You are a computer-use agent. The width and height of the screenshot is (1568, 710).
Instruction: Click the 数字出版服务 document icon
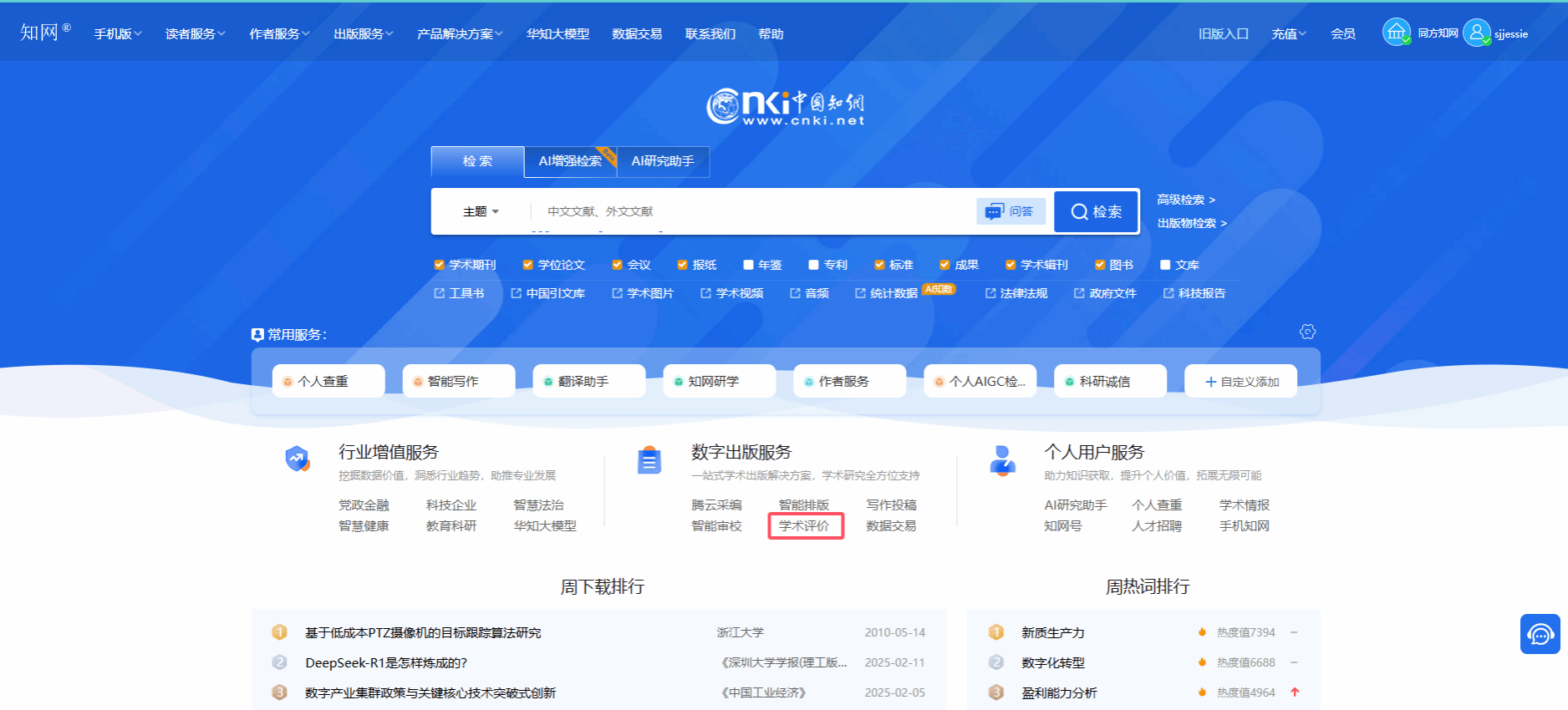coord(649,460)
